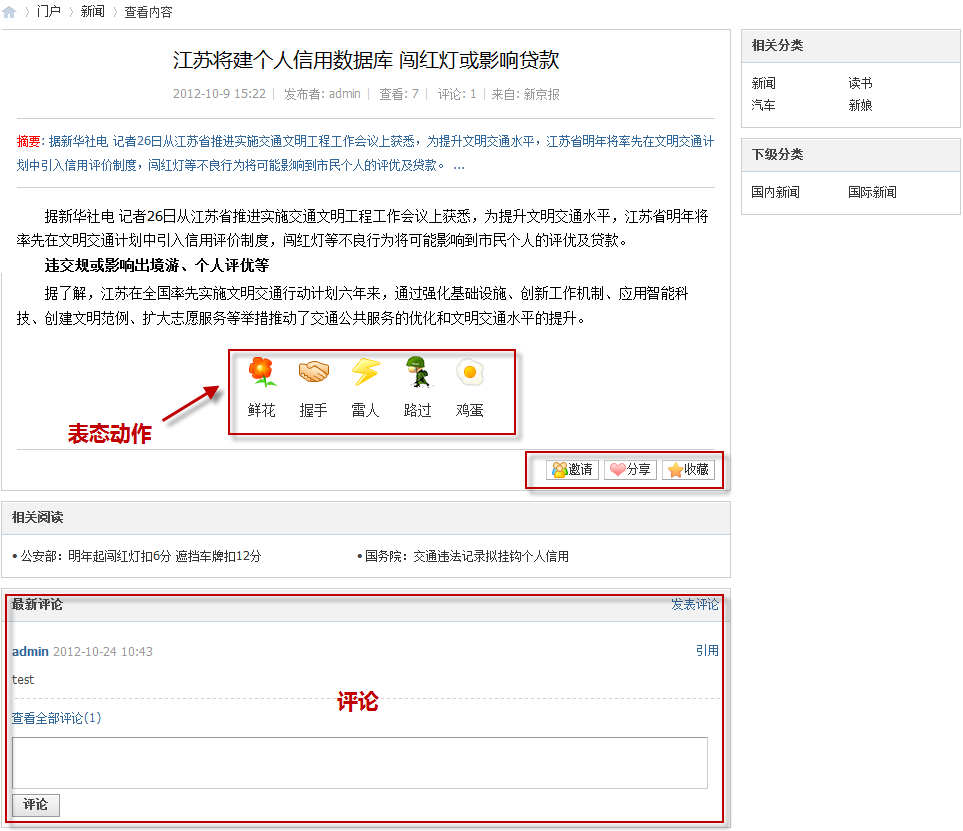Click into the comment text box
The image size is (963, 831).
pos(360,763)
